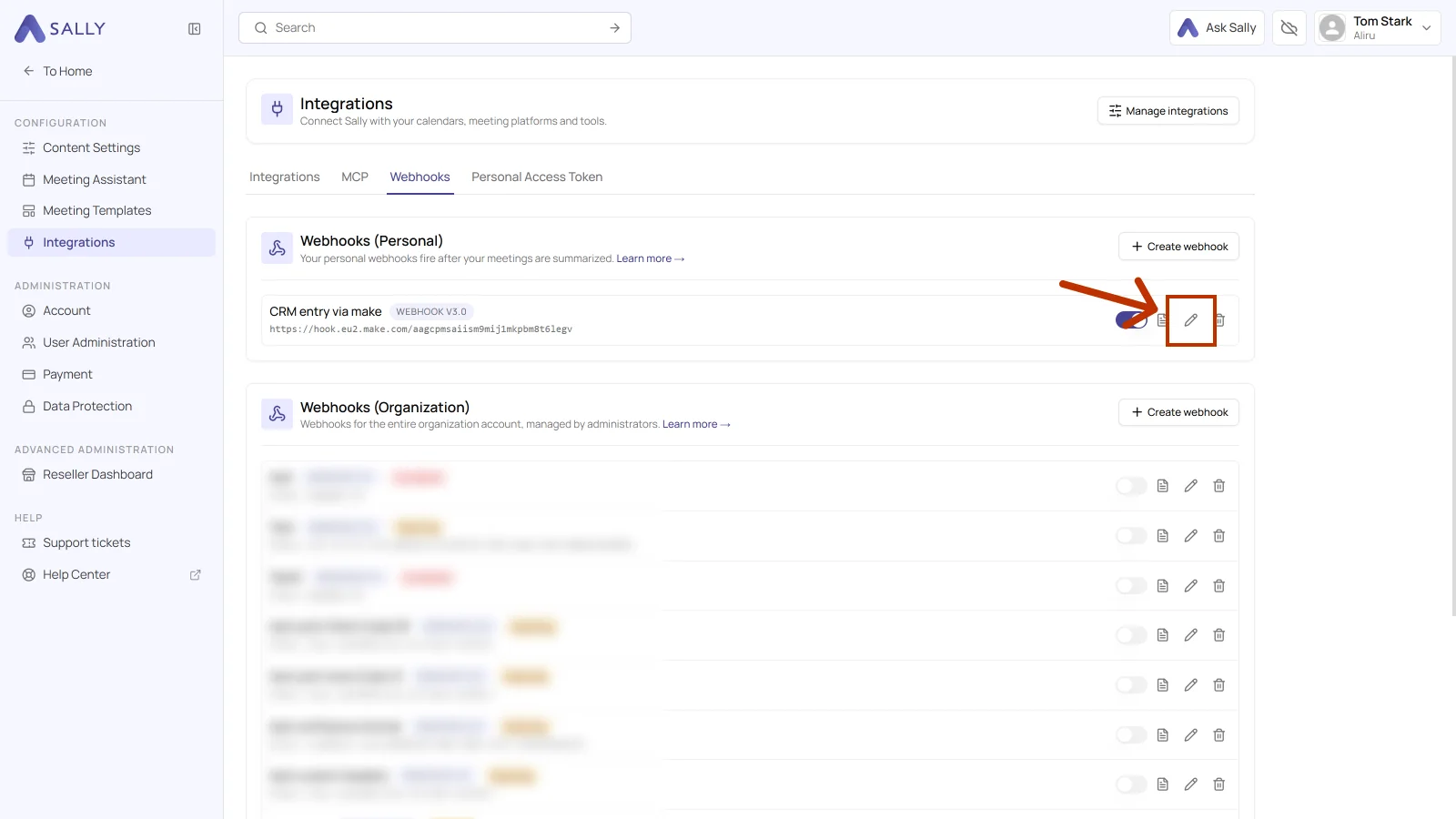The image size is (1456, 819).
Task: Edit the CRM entry via make webhook
Action: (1190, 320)
